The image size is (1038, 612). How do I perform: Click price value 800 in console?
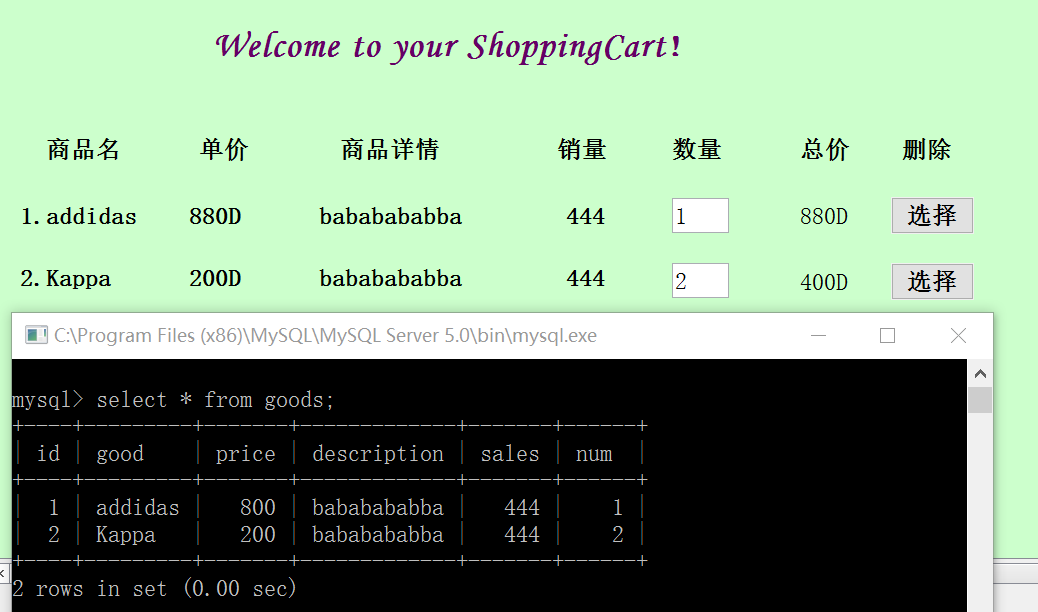click(x=258, y=508)
